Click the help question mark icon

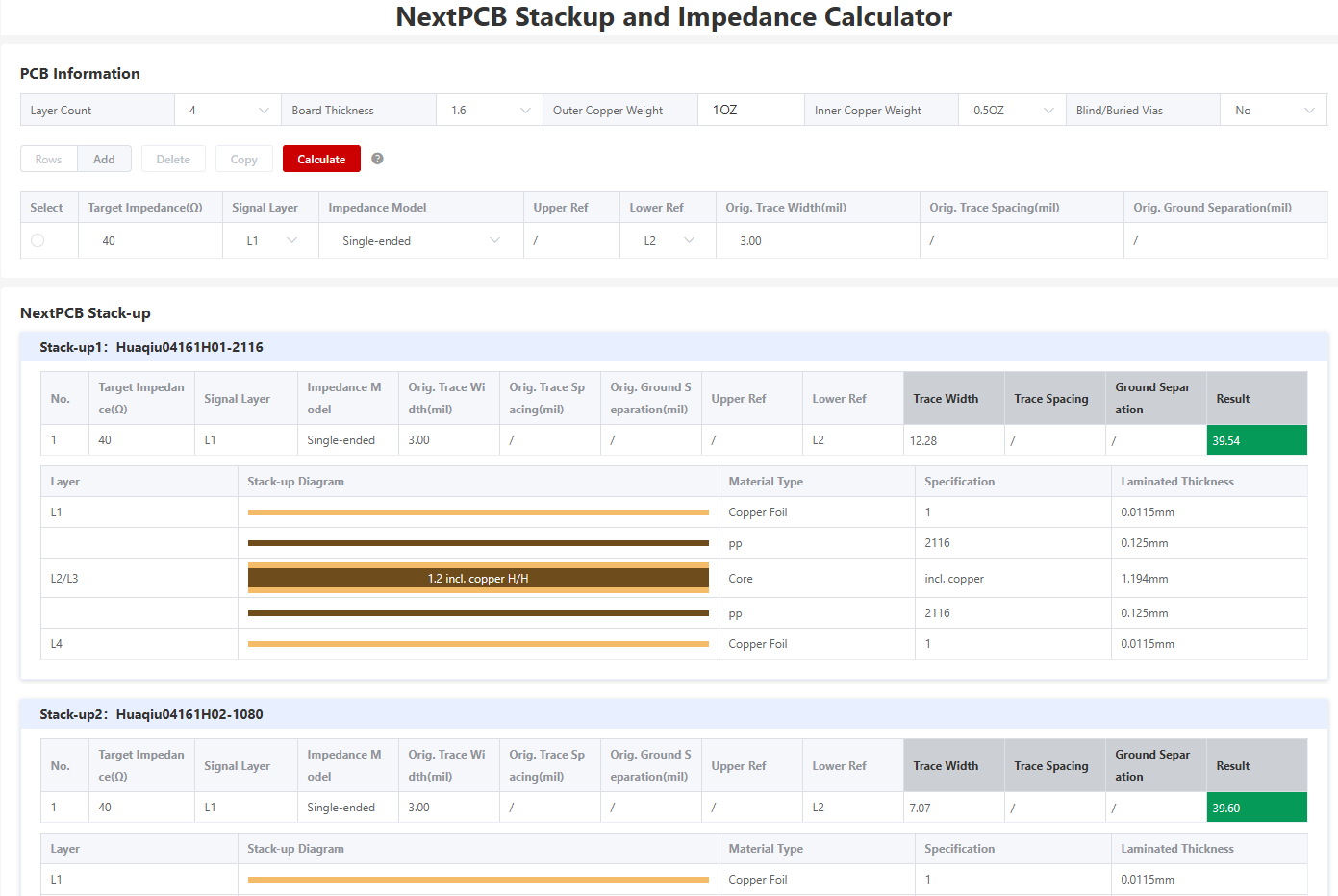click(x=377, y=159)
